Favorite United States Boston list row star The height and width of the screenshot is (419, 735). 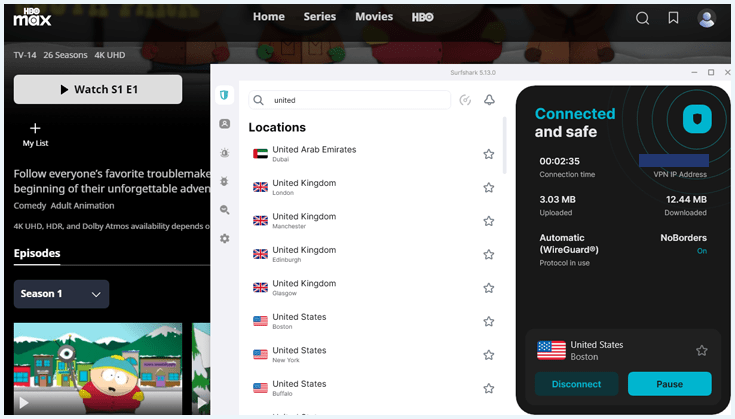(488, 322)
